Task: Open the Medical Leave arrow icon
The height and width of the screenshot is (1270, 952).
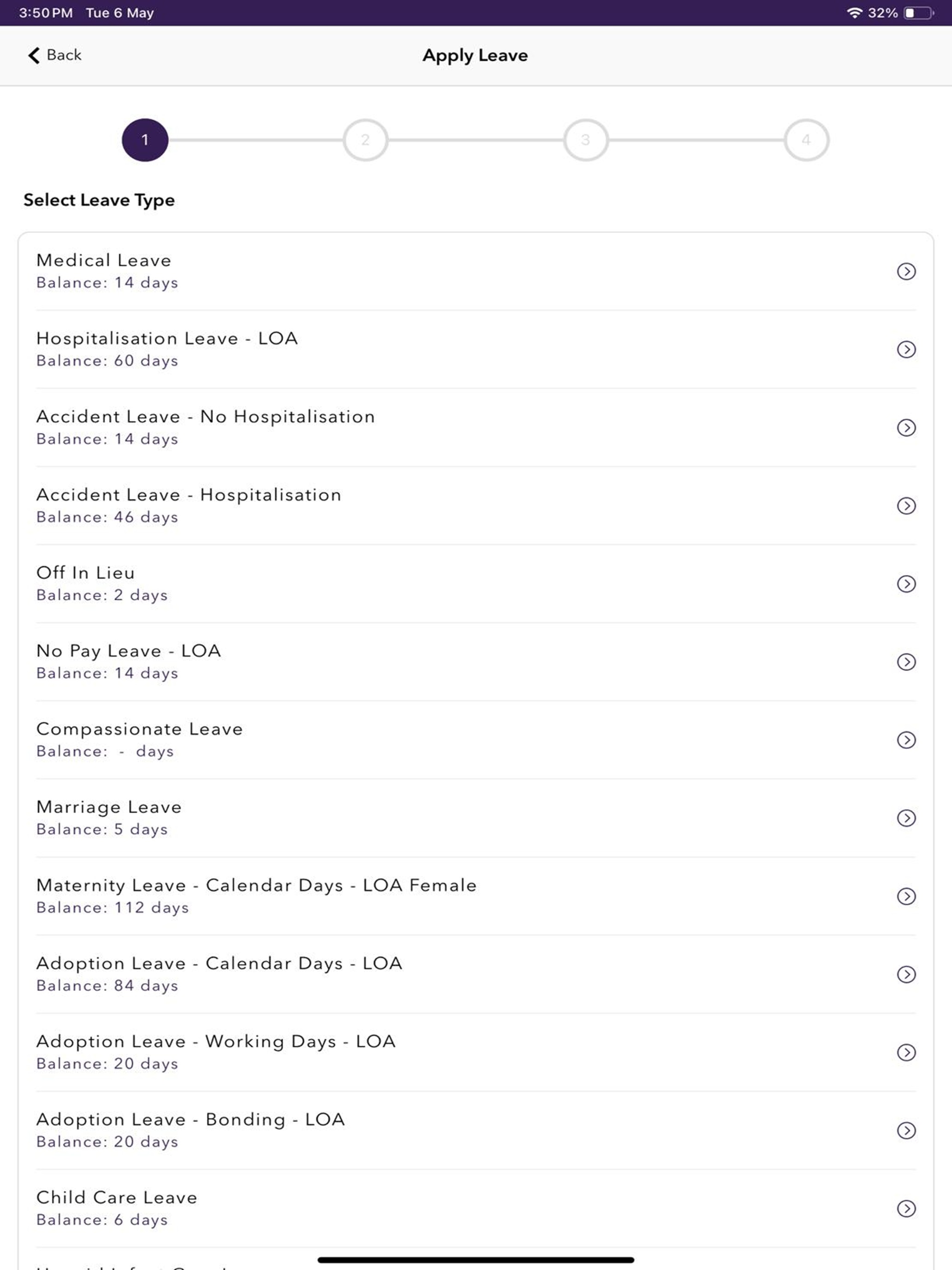Action: click(x=906, y=271)
